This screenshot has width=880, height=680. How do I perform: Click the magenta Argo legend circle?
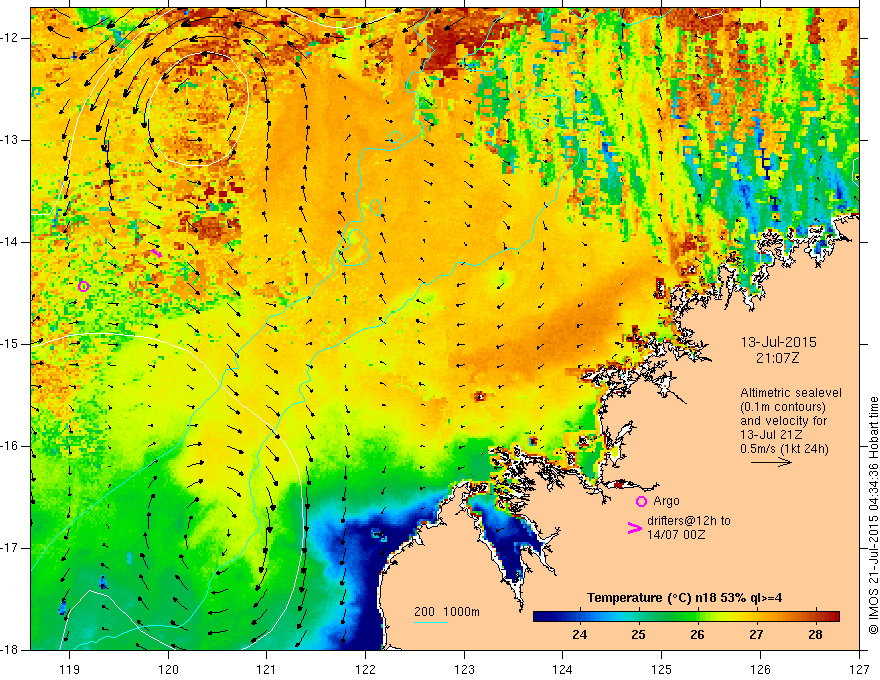[x=641, y=502]
